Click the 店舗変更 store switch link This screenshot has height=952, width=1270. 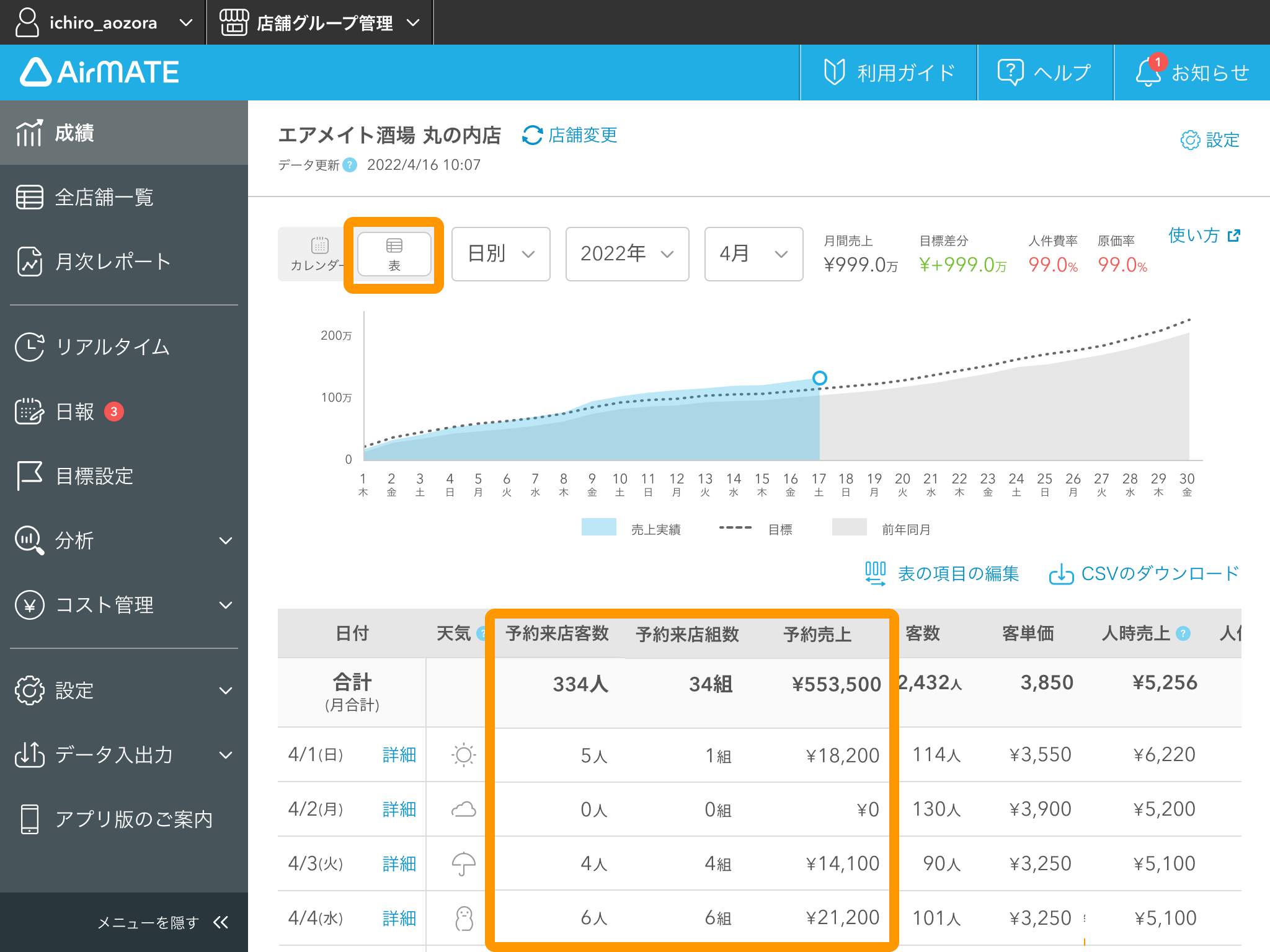point(570,134)
